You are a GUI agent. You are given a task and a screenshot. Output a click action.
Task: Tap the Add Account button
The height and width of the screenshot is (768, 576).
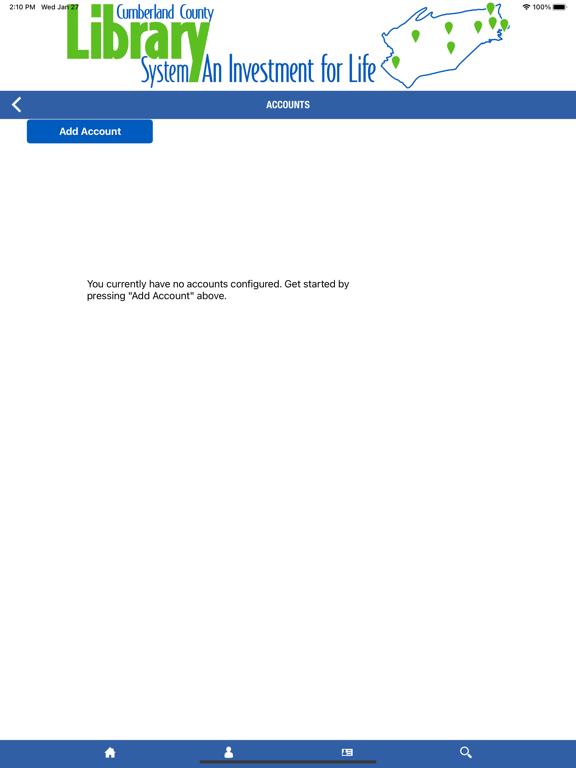[90, 131]
